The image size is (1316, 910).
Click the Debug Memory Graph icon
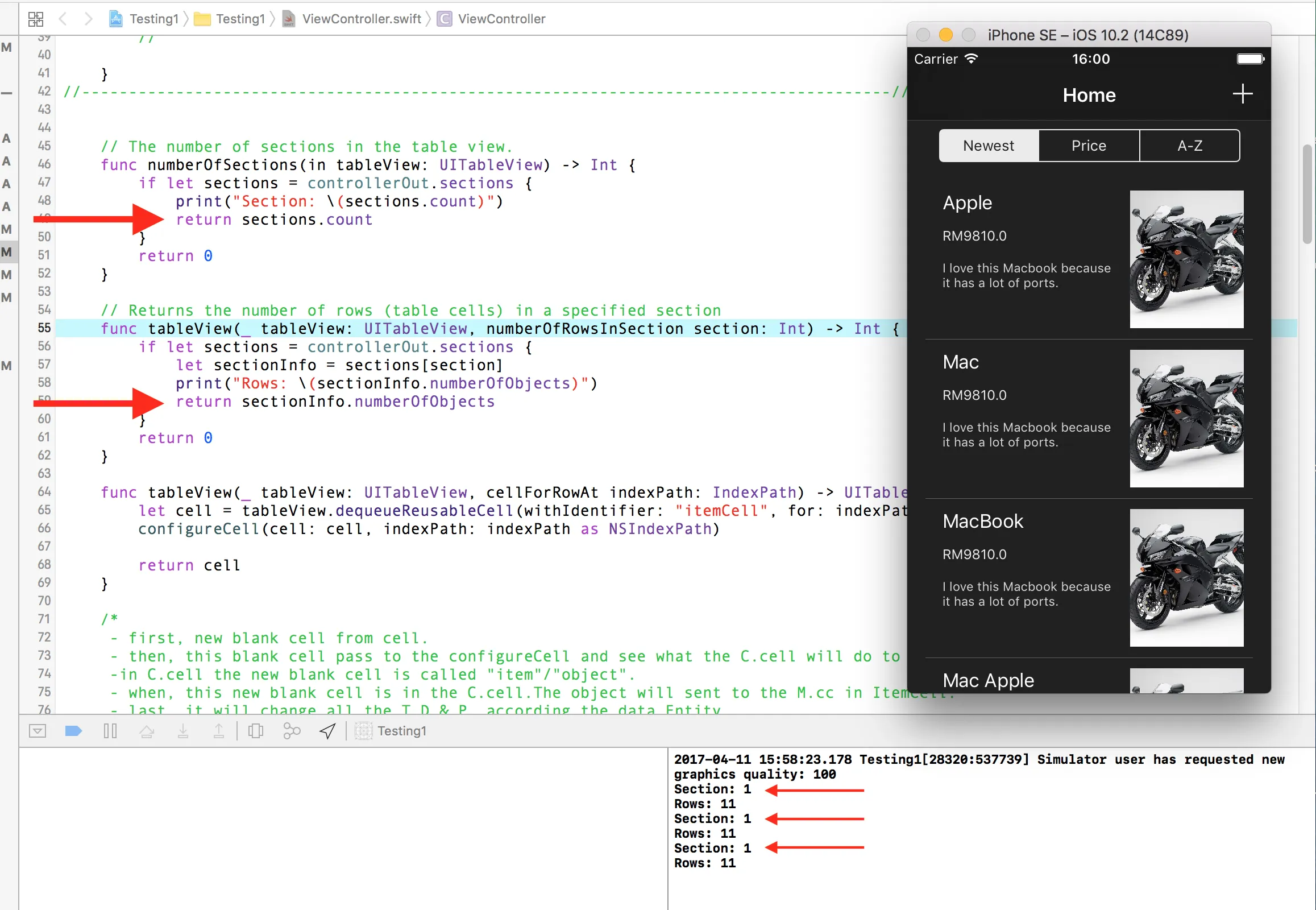292,731
